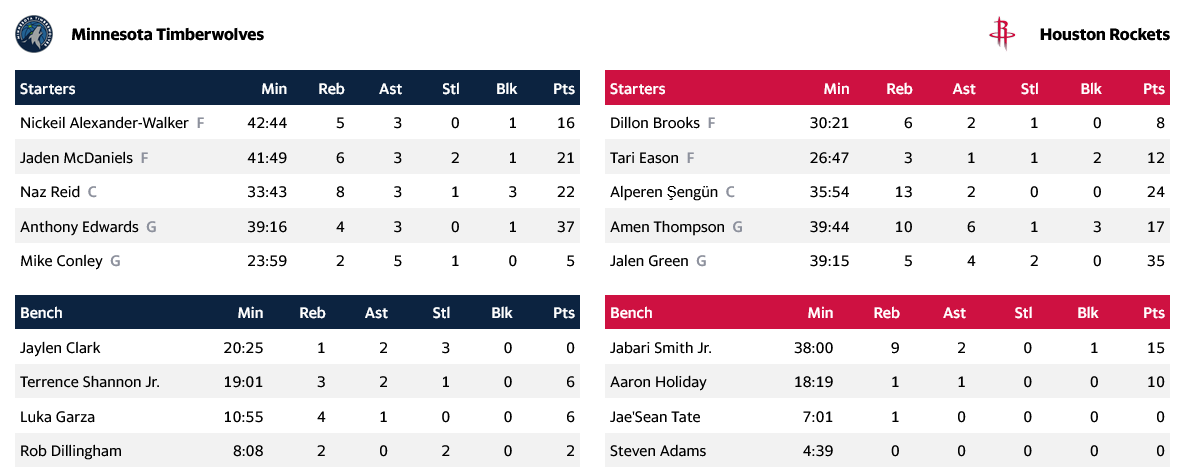Click Alperen Şengün's name
The image size is (1182, 471).
pos(664,192)
